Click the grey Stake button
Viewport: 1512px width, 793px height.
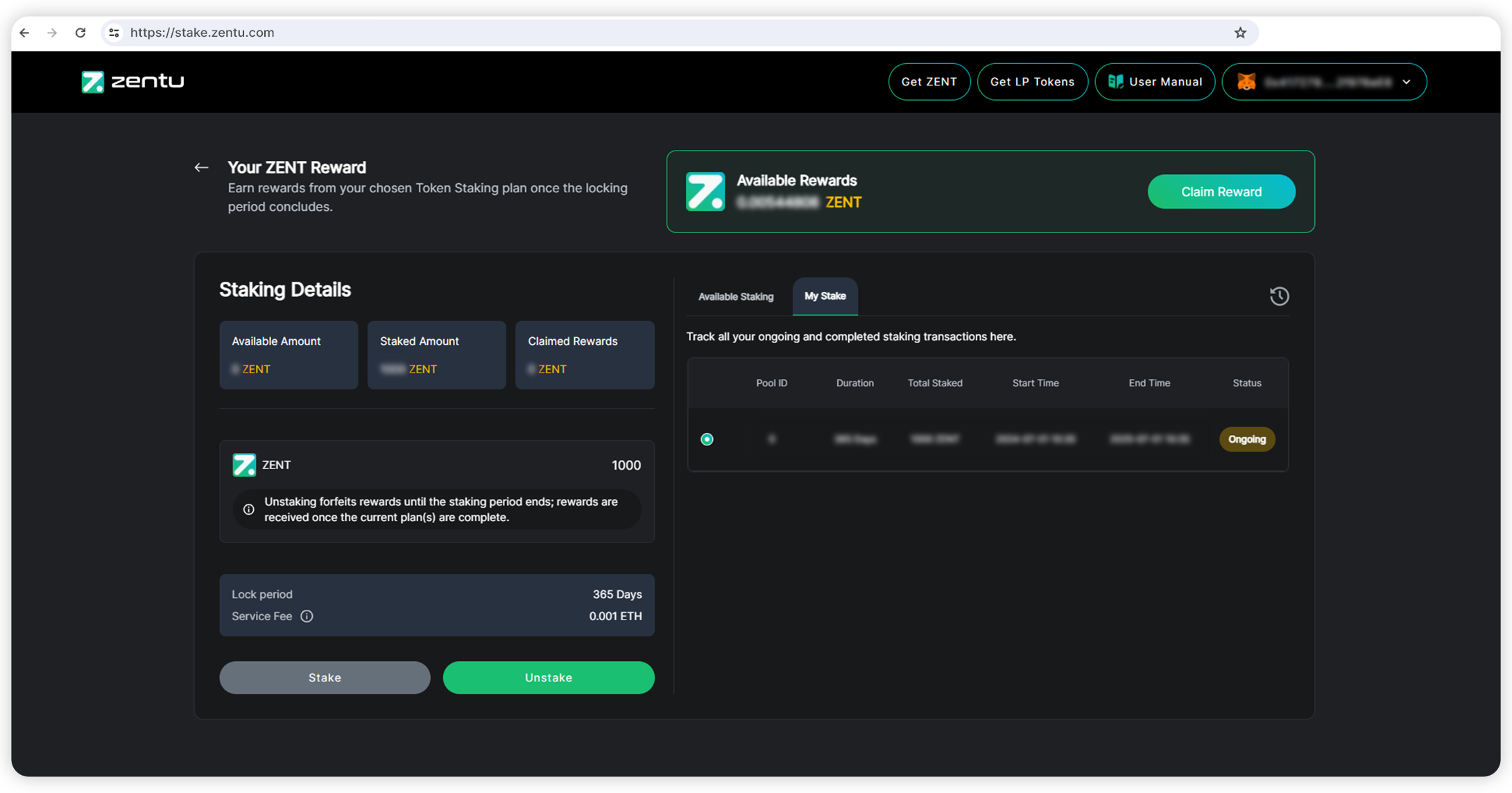click(x=325, y=677)
